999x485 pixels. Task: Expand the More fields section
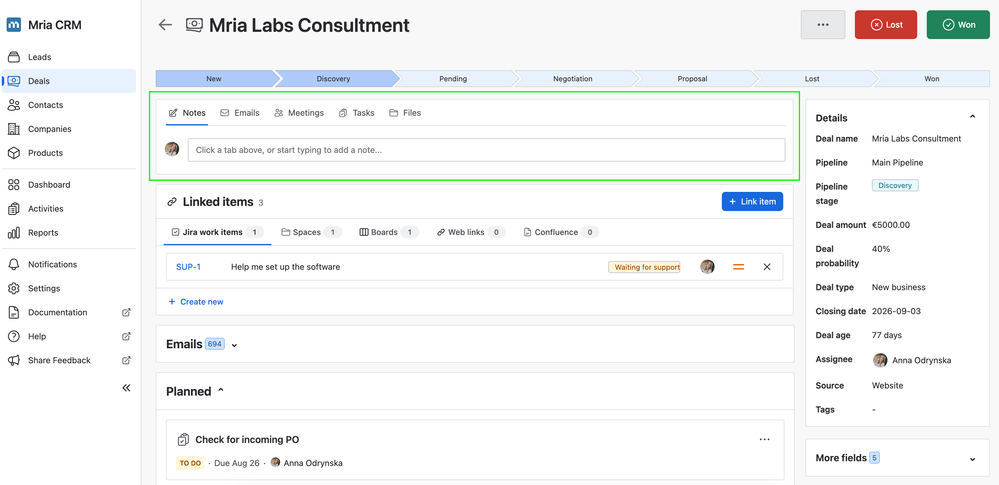[x=896, y=458]
